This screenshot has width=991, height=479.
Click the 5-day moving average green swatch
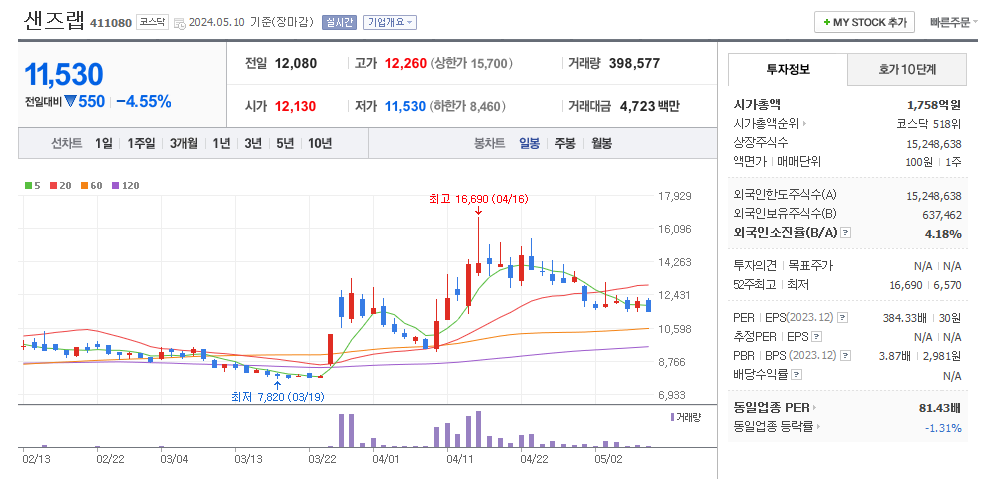pos(28,186)
